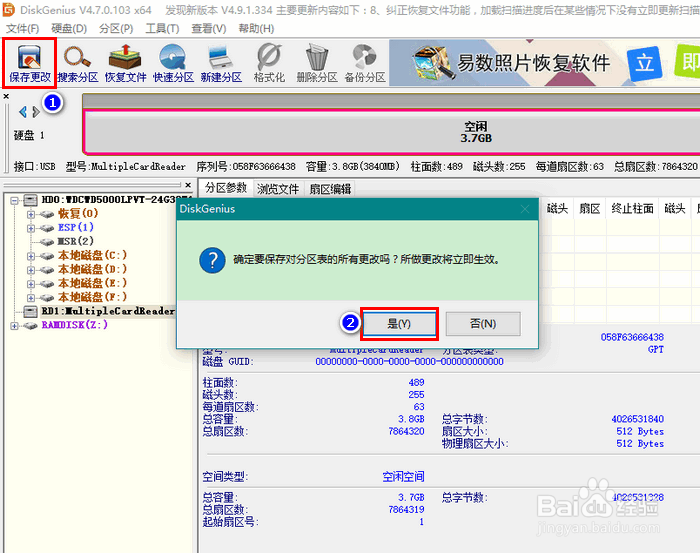700x553 pixels.
Task: Switch to the 扇区编辑 tab
Action: tap(330, 189)
